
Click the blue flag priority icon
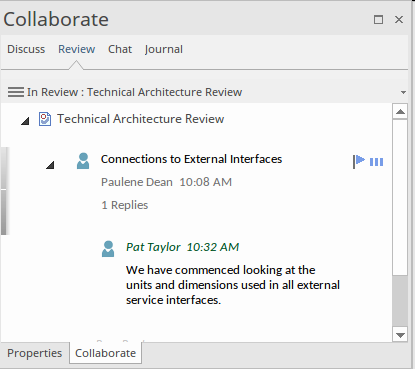tap(359, 162)
